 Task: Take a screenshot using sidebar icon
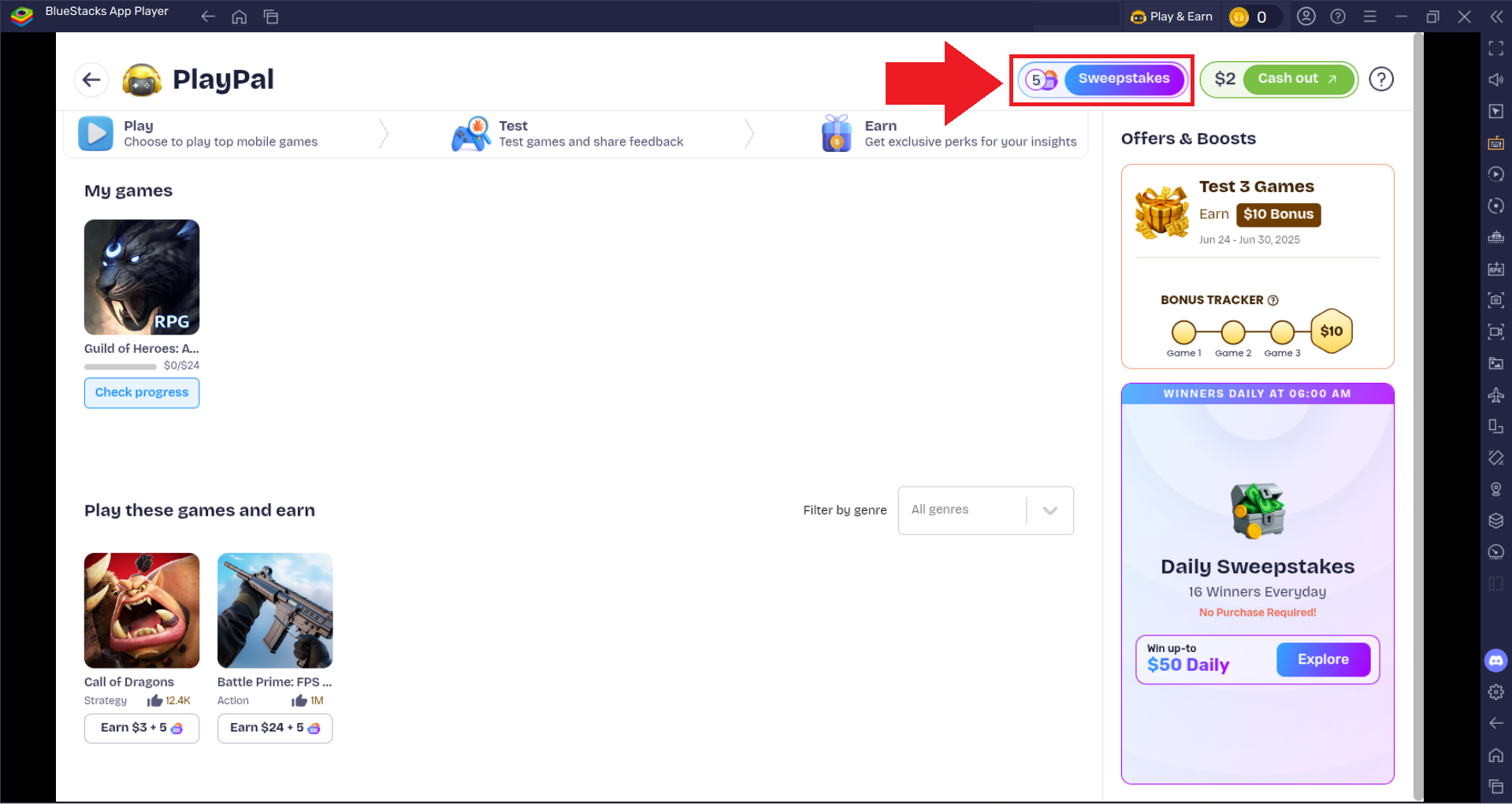[x=1495, y=300]
